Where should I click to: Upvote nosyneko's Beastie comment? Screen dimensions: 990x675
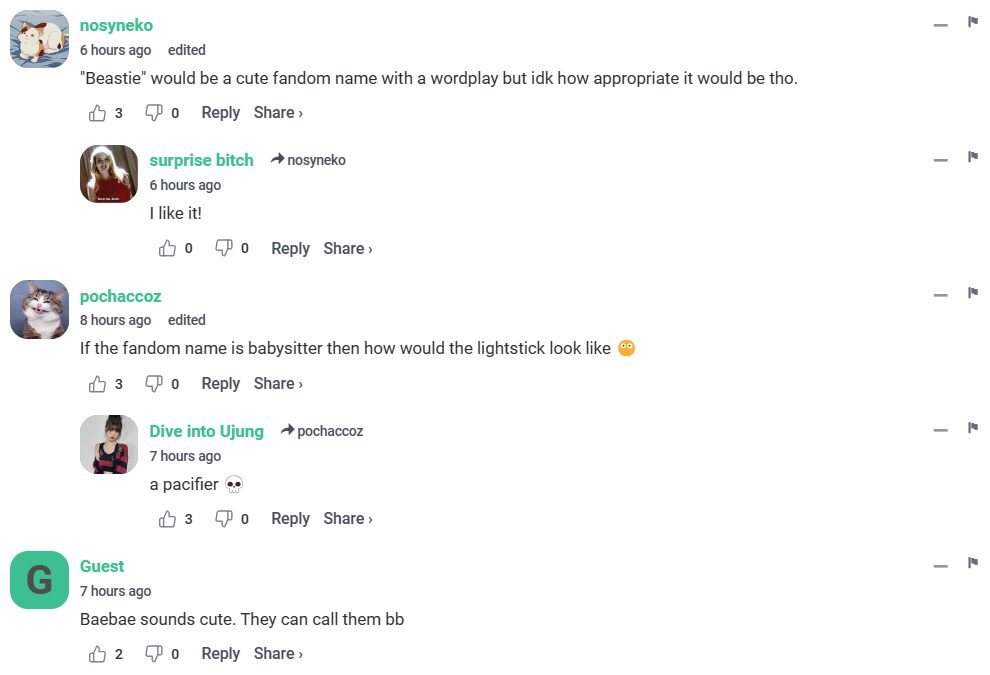[x=98, y=113]
